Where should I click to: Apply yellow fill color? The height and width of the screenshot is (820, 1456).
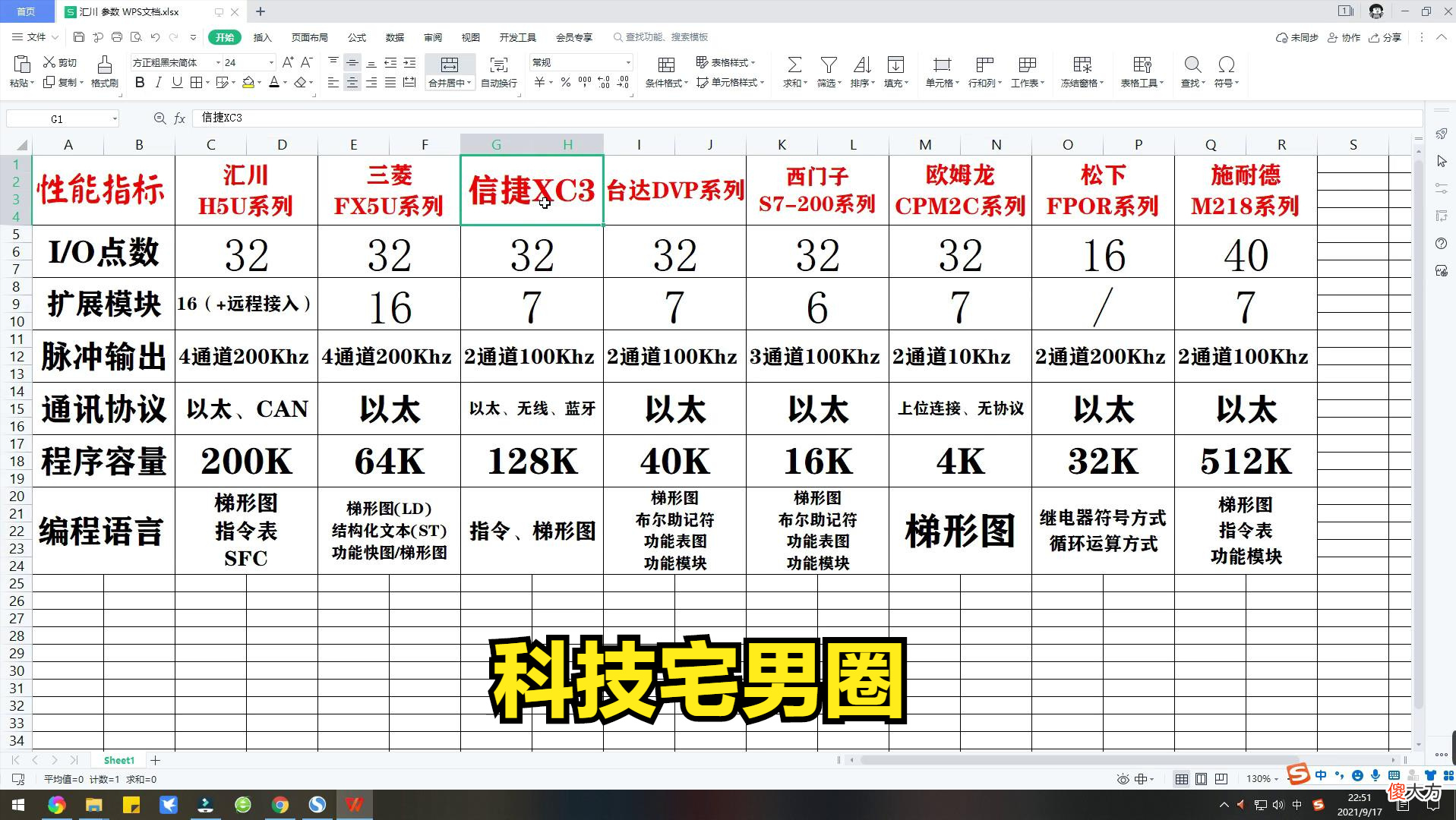pos(248,82)
